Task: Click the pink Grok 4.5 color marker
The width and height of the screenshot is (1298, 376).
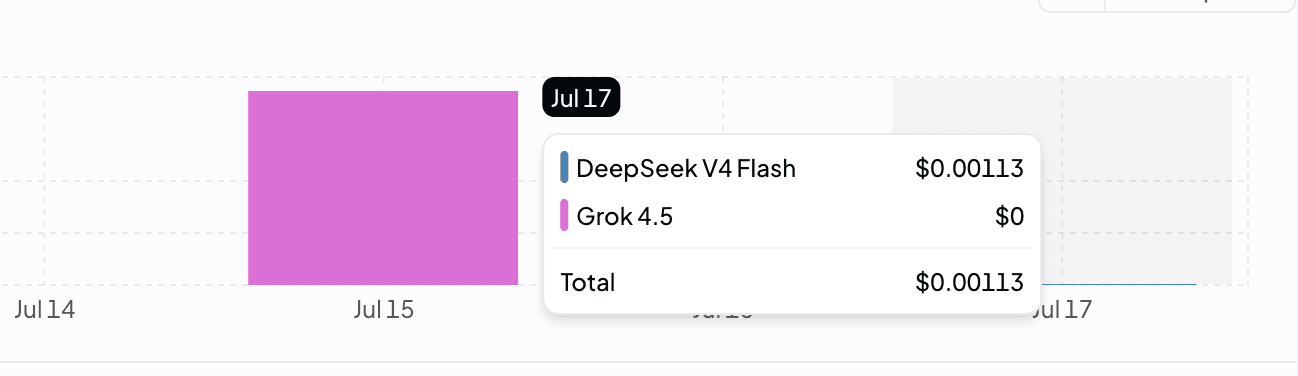Action: tap(564, 215)
